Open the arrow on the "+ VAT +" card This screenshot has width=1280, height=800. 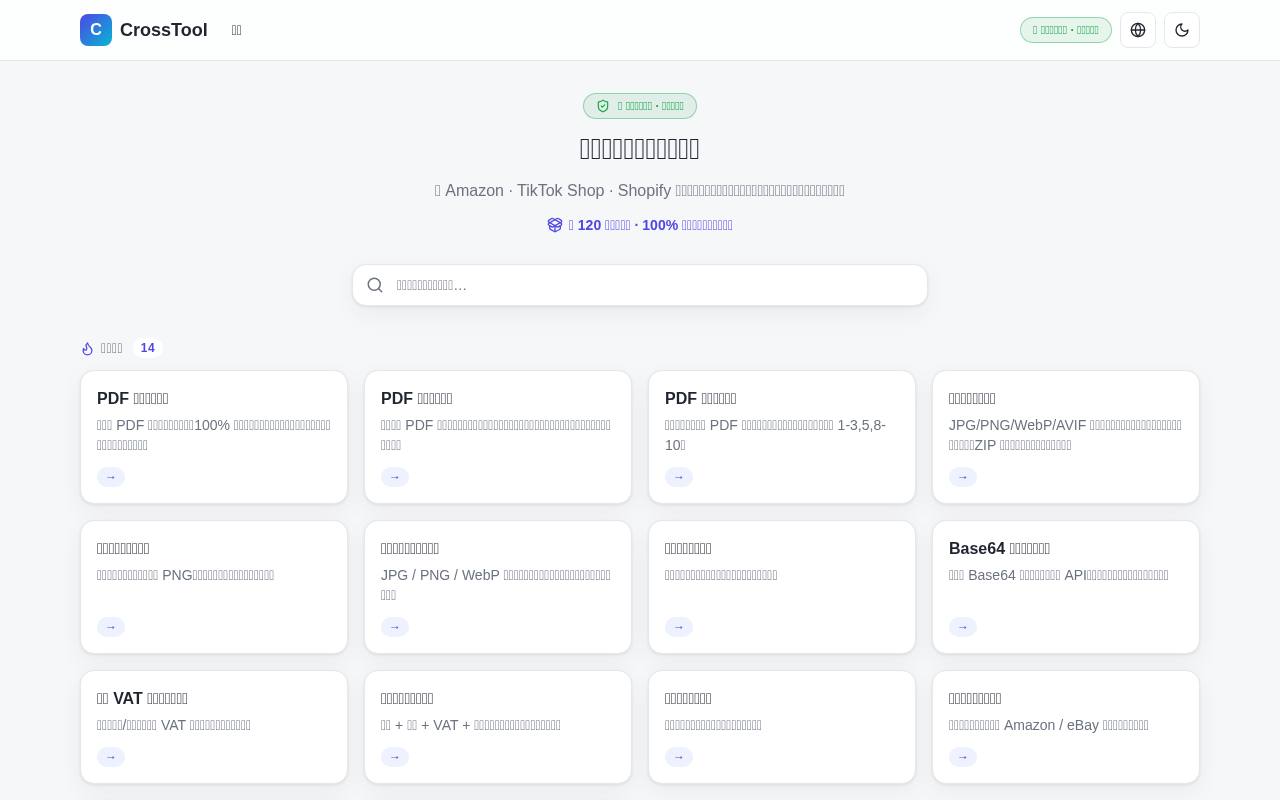click(x=395, y=757)
